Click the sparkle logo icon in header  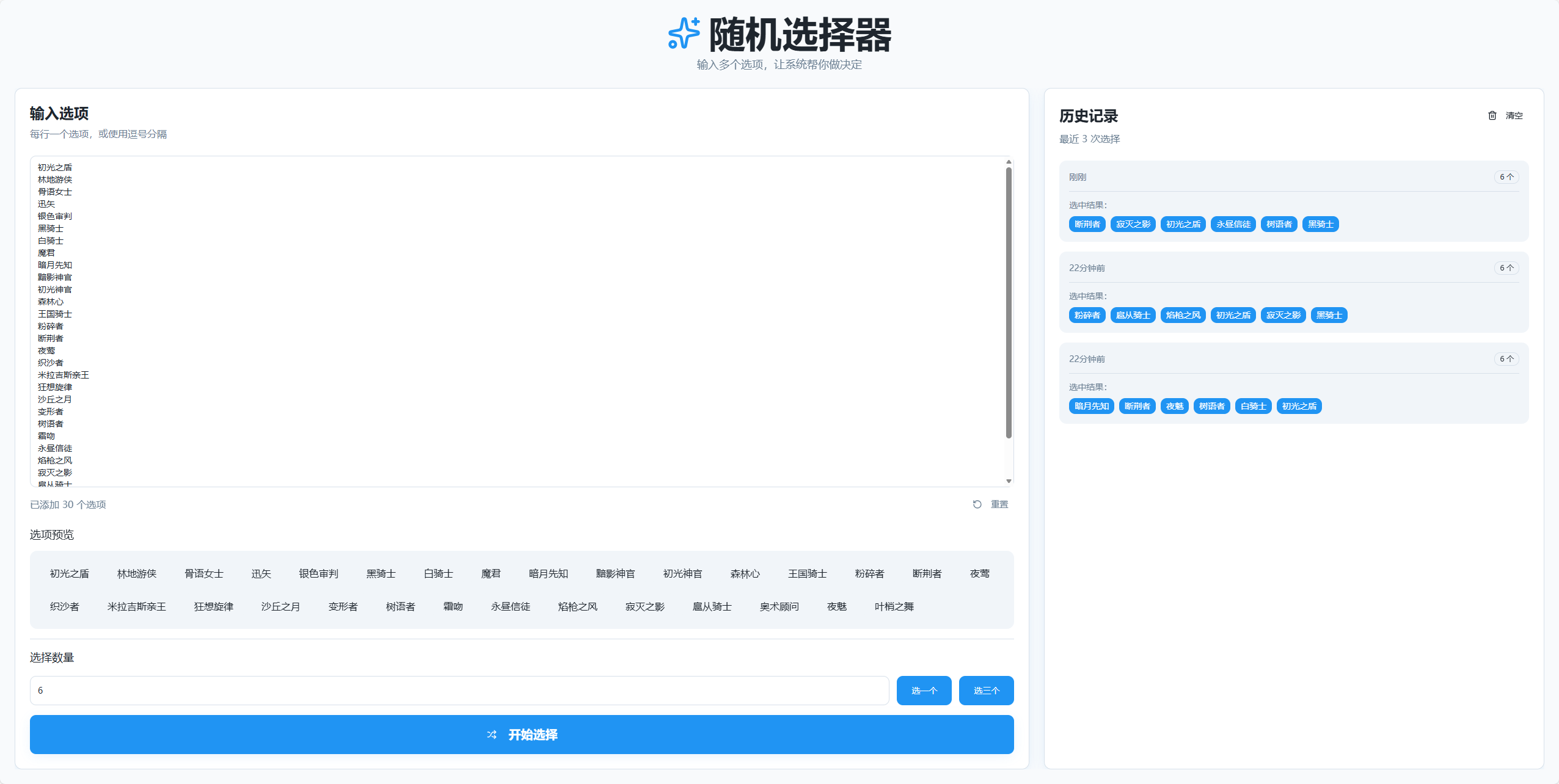coord(684,34)
